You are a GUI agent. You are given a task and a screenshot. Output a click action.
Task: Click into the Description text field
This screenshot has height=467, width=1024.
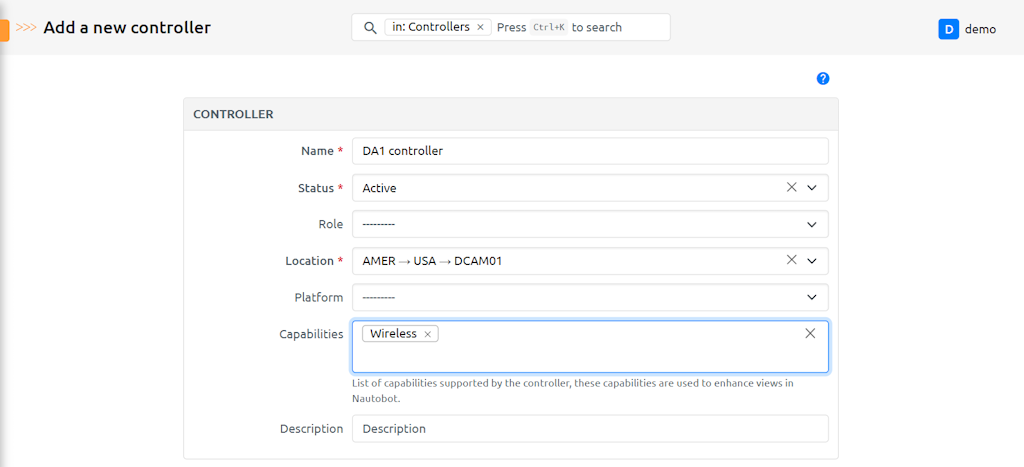coord(590,428)
